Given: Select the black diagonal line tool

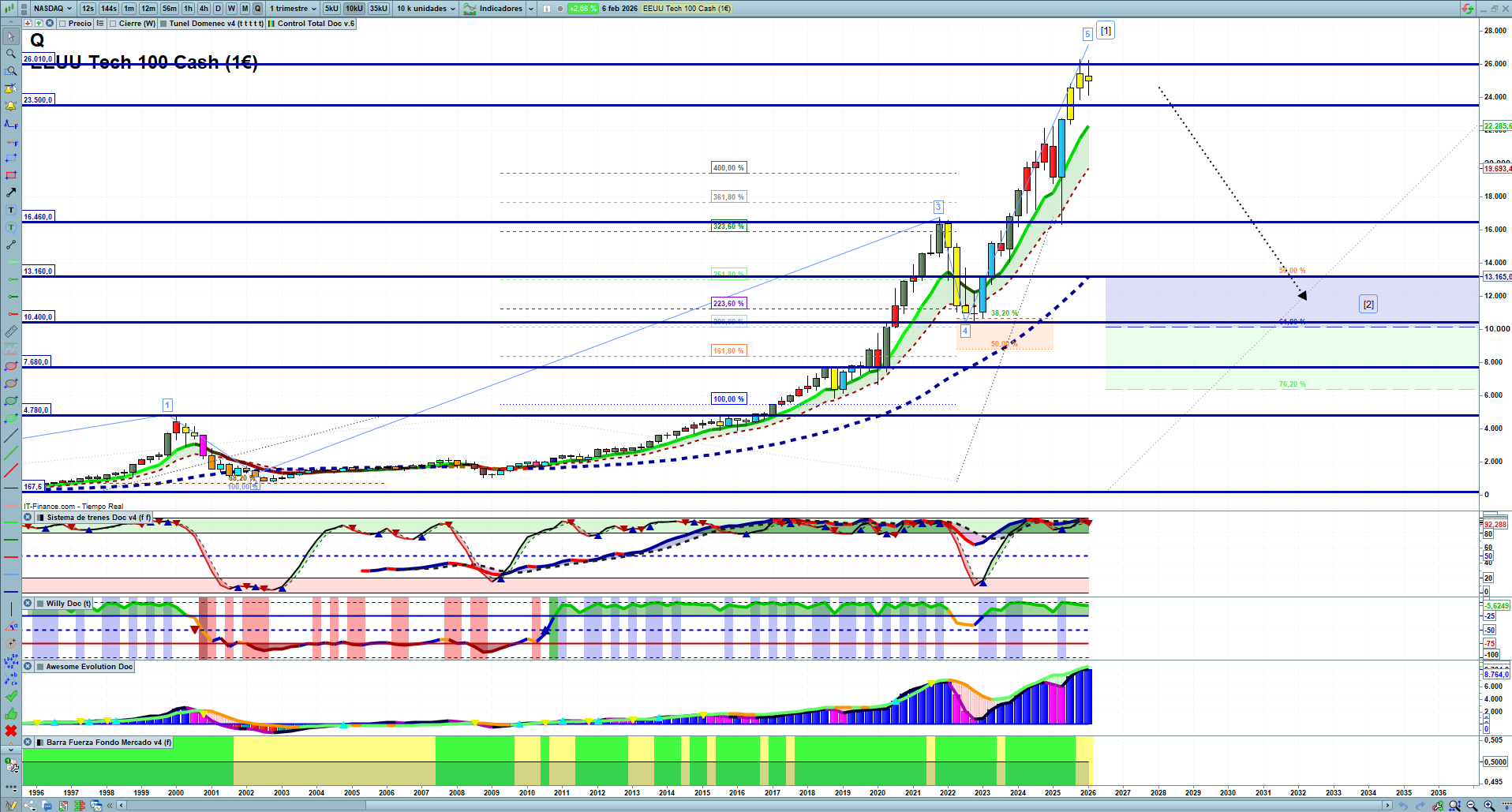Looking at the screenshot, I should (11, 436).
